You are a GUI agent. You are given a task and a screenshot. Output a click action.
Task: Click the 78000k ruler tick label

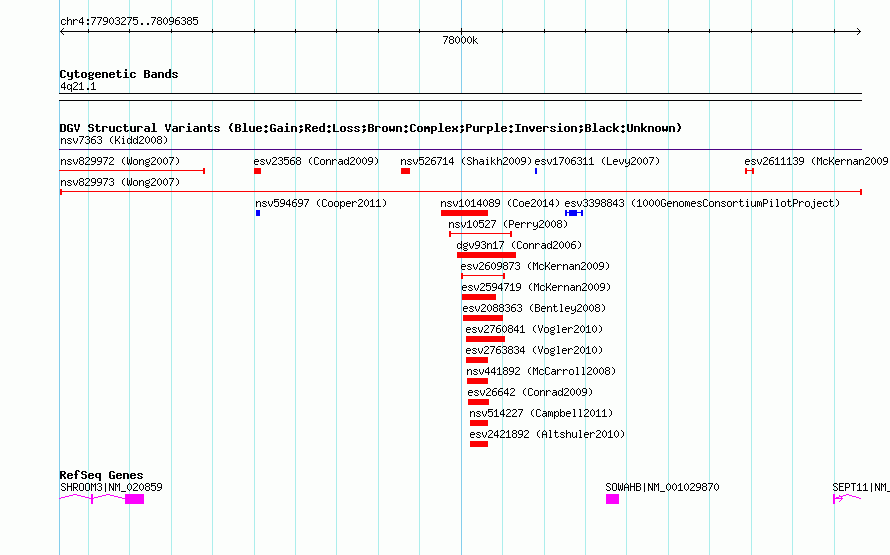[460, 40]
